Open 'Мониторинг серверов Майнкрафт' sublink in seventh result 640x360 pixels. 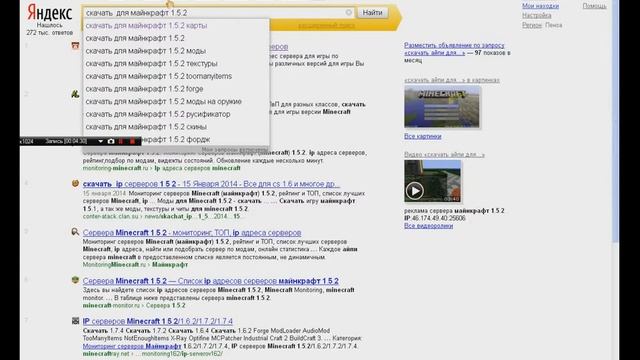[x=132, y=346]
